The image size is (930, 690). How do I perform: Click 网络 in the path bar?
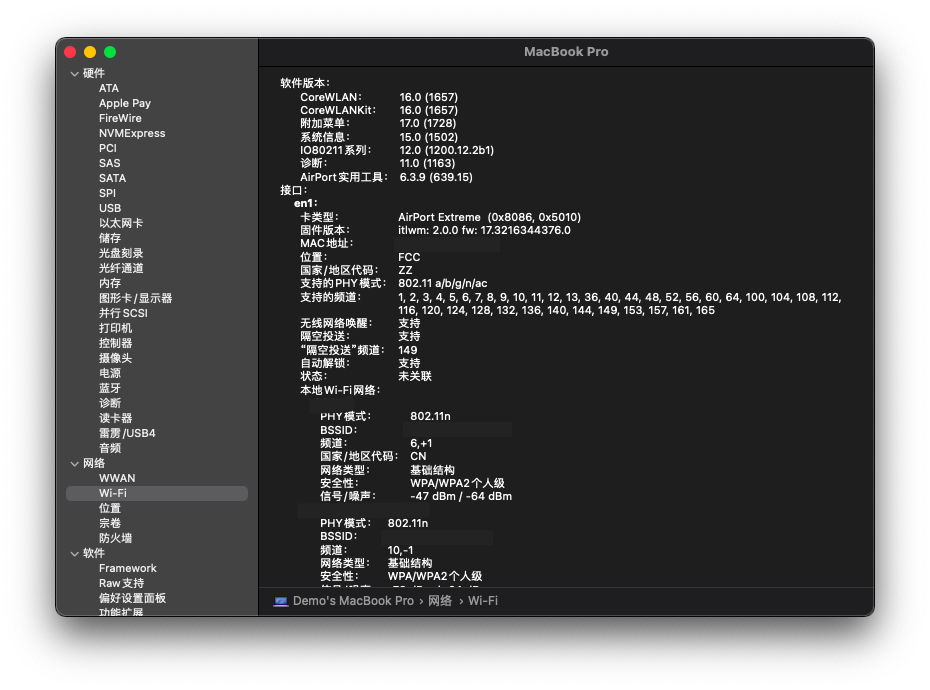439,601
